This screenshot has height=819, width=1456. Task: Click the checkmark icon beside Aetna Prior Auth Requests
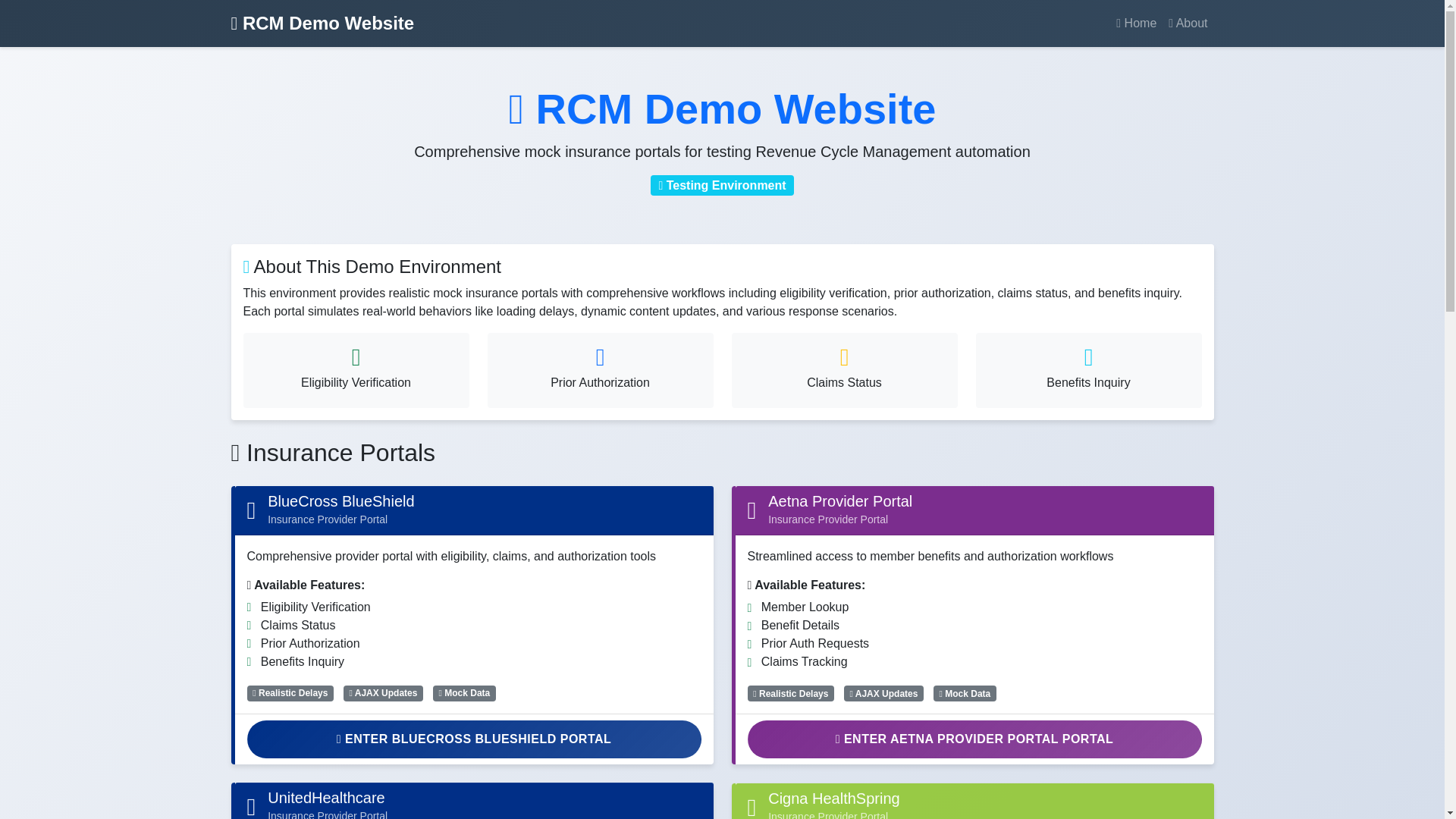(x=750, y=645)
